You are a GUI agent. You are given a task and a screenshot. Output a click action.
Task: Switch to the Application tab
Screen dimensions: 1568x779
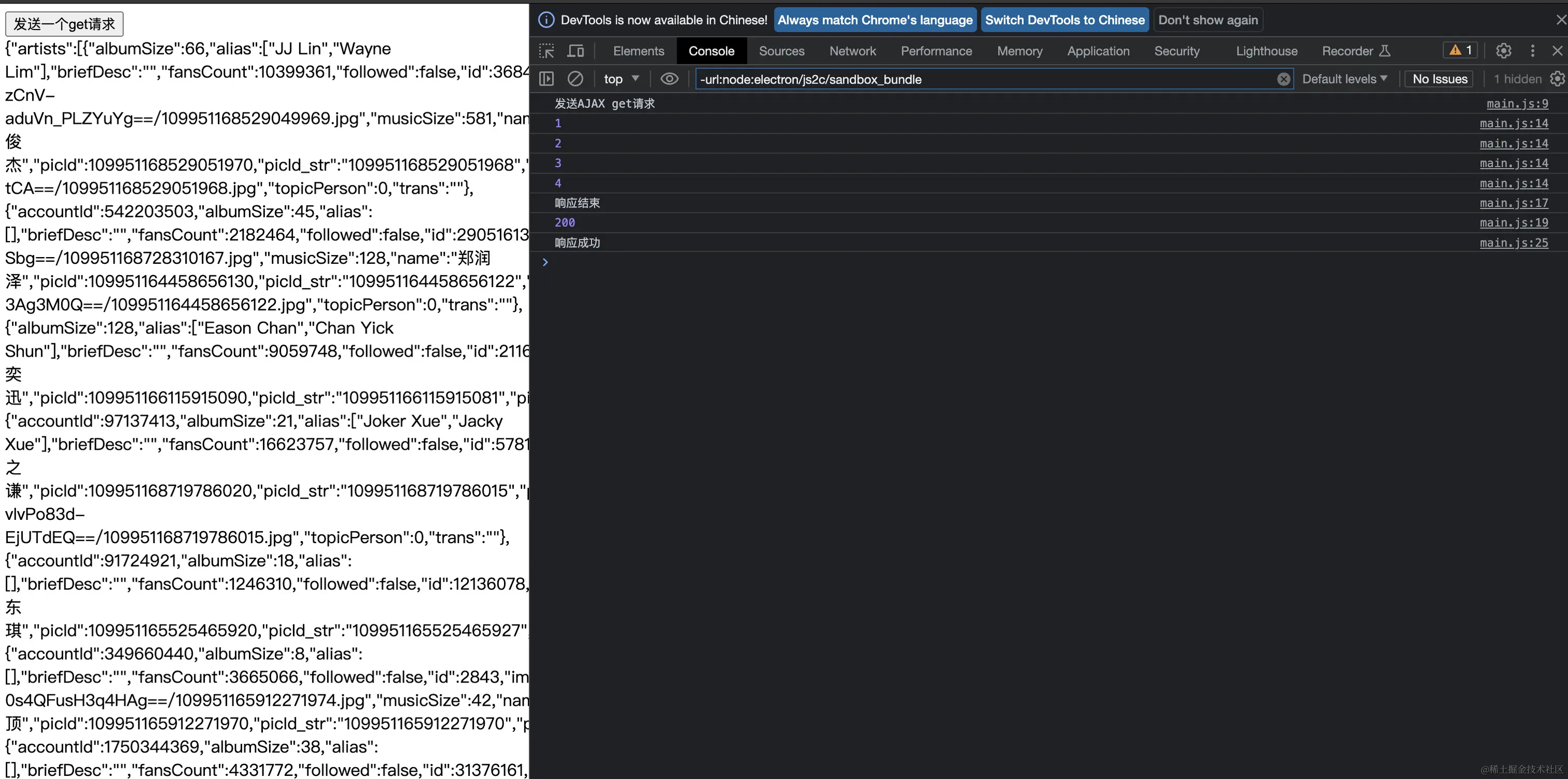pos(1098,51)
